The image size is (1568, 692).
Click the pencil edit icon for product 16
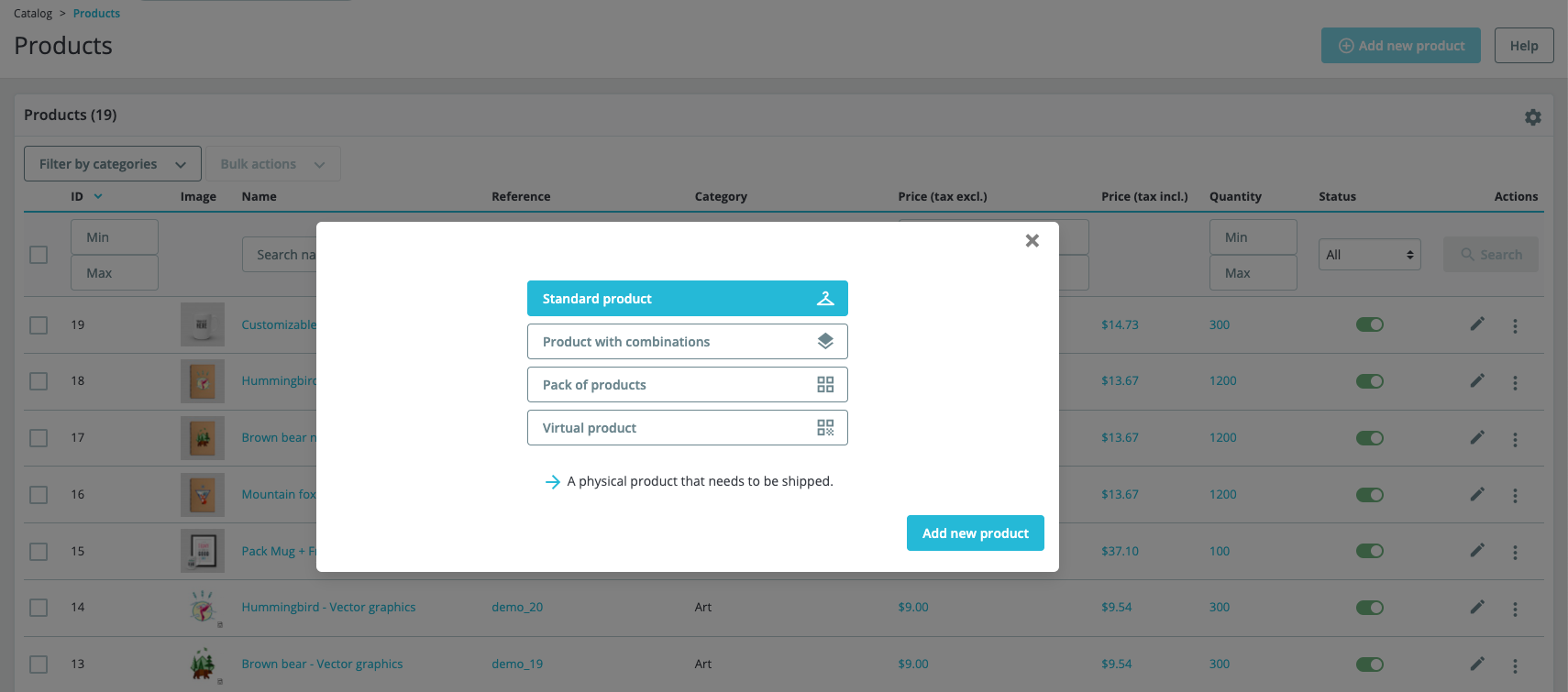(x=1476, y=494)
